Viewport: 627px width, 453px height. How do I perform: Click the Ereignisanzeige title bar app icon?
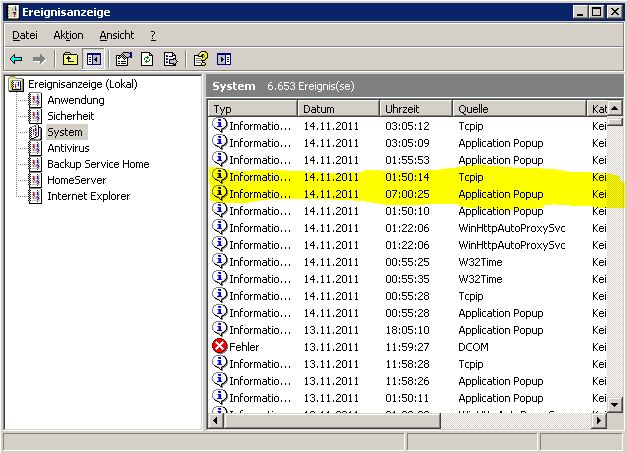pyautogui.click(x=13, y=12)
